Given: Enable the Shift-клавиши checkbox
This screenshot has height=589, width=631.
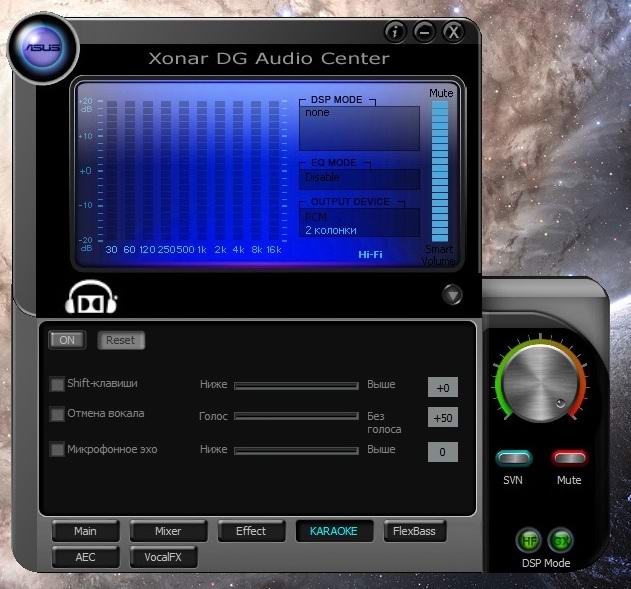Looking at the screenshot, I should pos(57,384).
